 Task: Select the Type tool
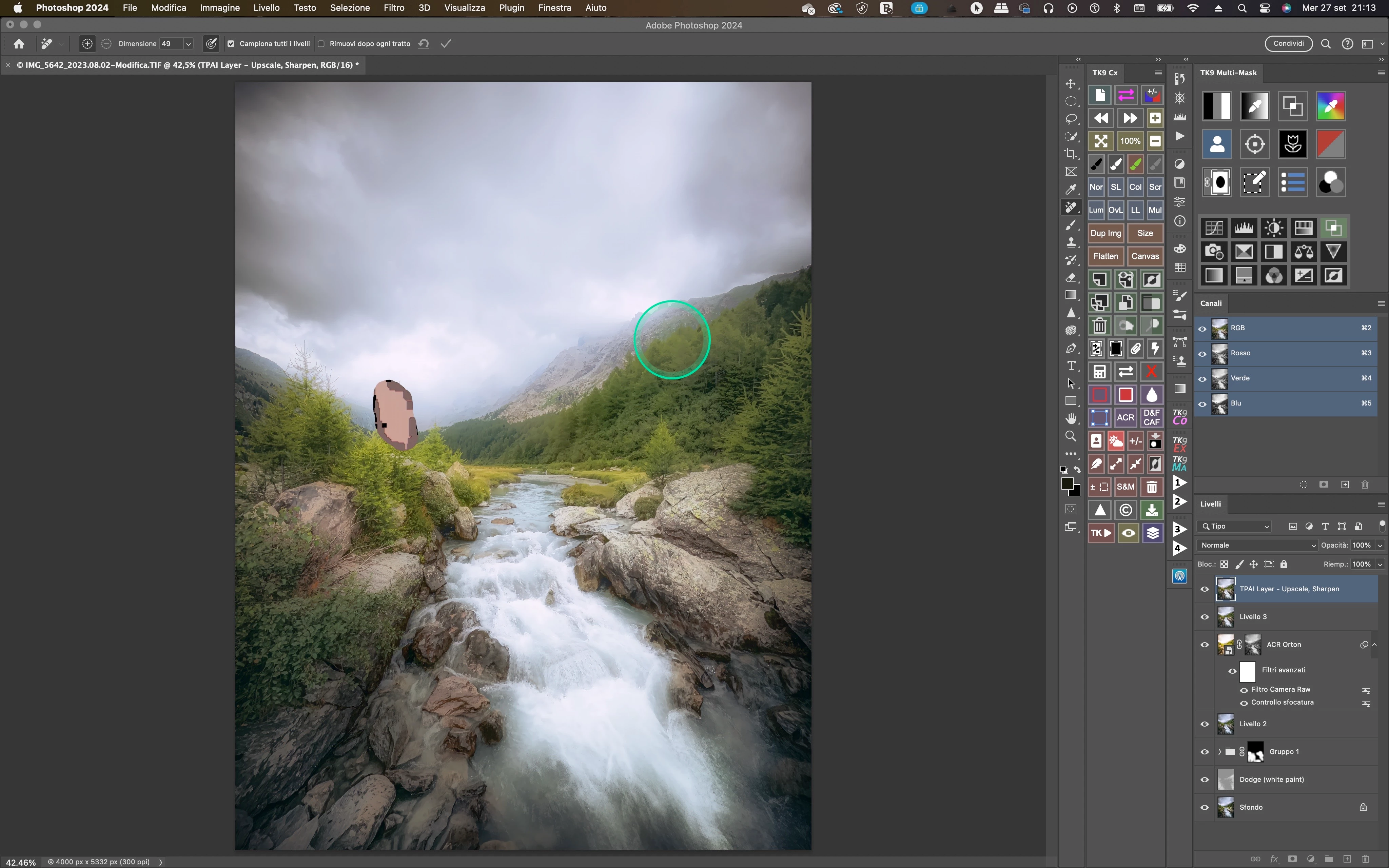point(1071,366)
